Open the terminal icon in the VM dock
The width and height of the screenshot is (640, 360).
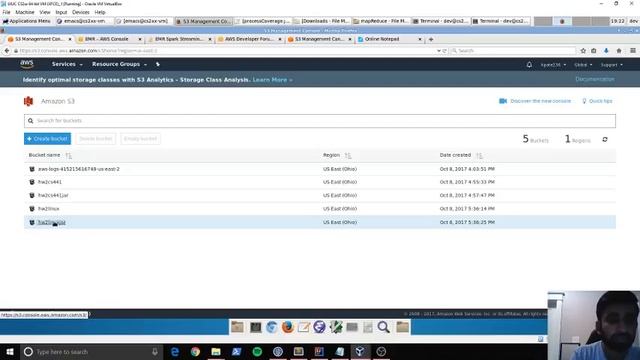click(256, 327)
